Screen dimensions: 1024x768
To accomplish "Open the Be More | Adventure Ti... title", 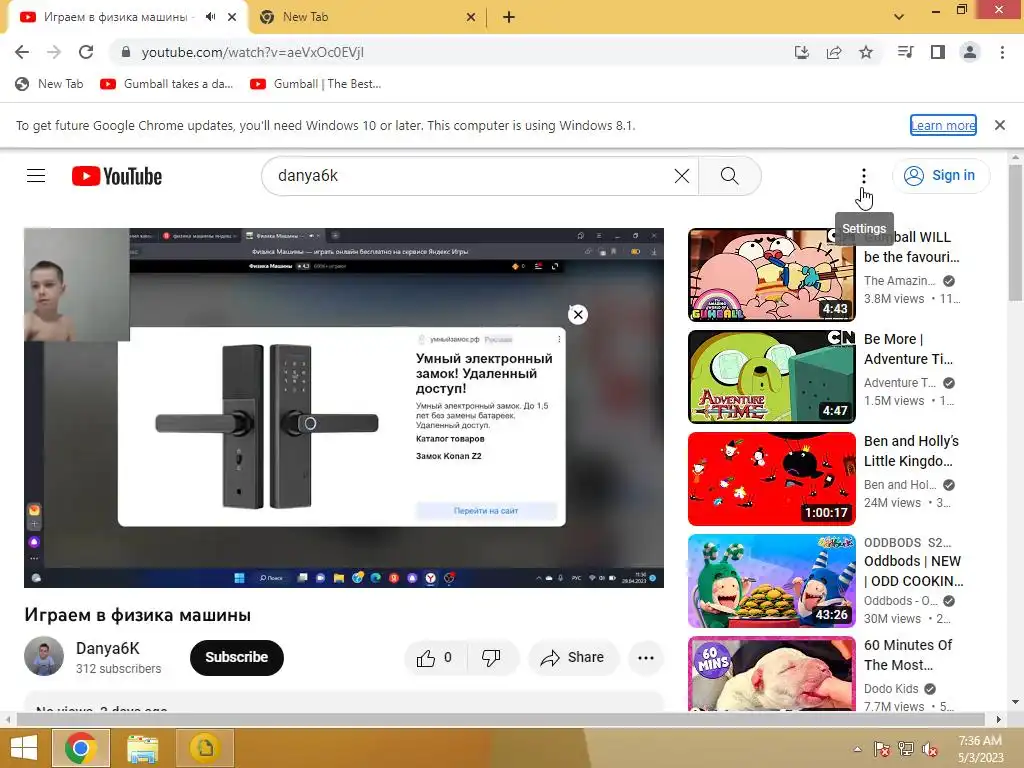I will 908,349.
